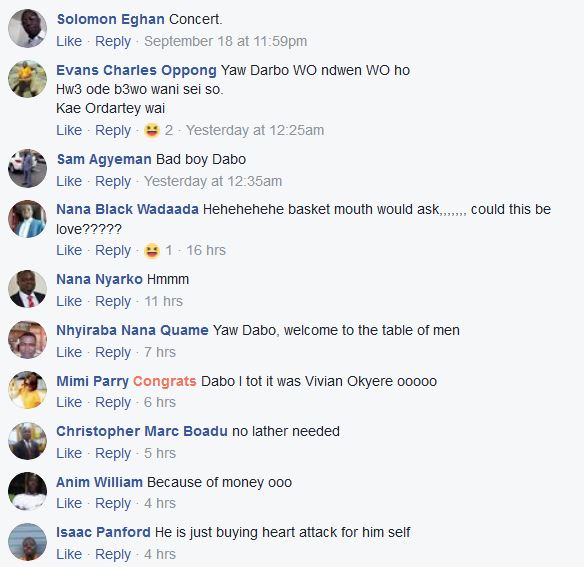Like Nana Nyarko's Hmmm comment
Viewport: 584px width, 567px height.
(x=69, y=301)
